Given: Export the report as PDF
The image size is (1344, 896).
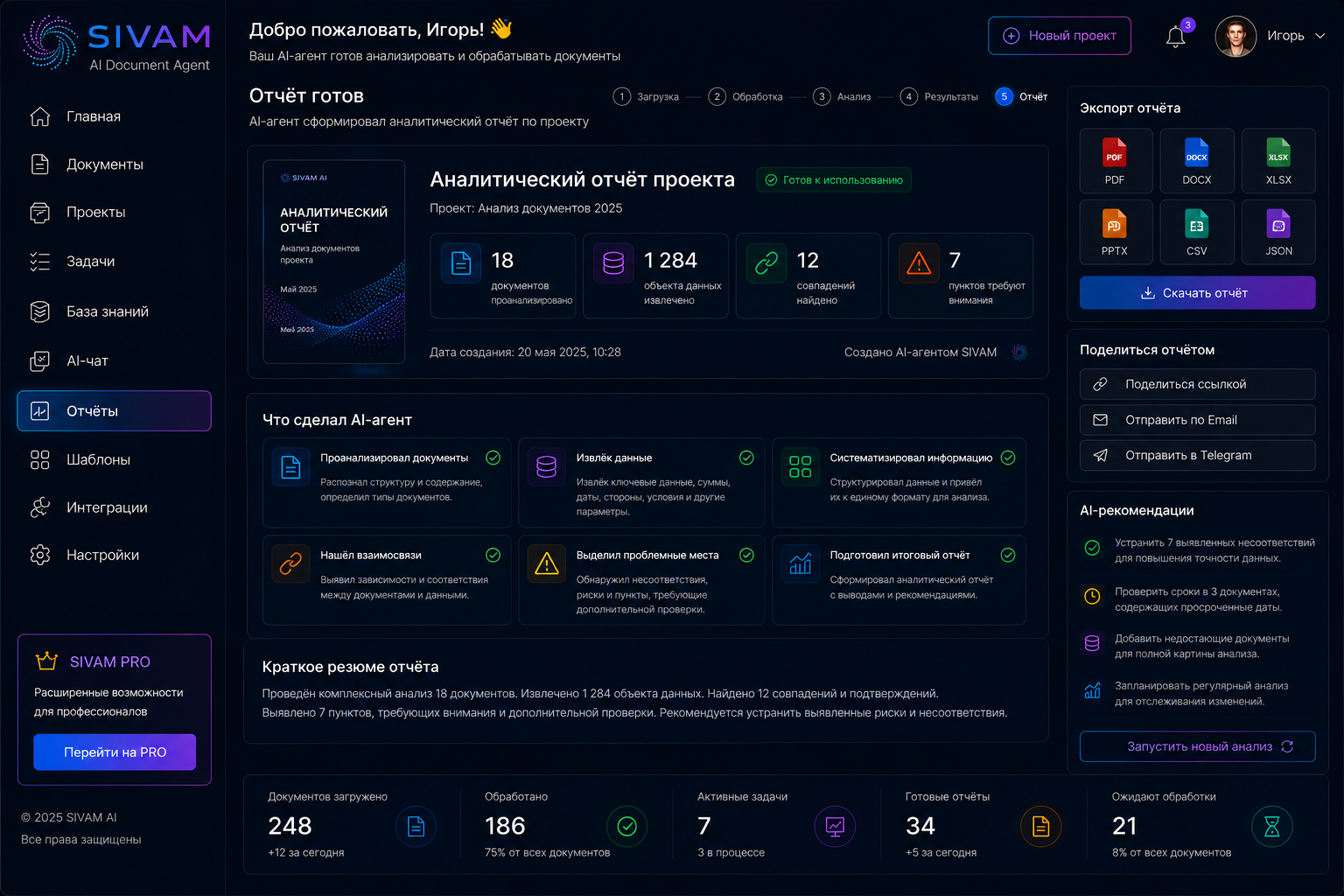Looking at the screenshot, I should 1115,161.
